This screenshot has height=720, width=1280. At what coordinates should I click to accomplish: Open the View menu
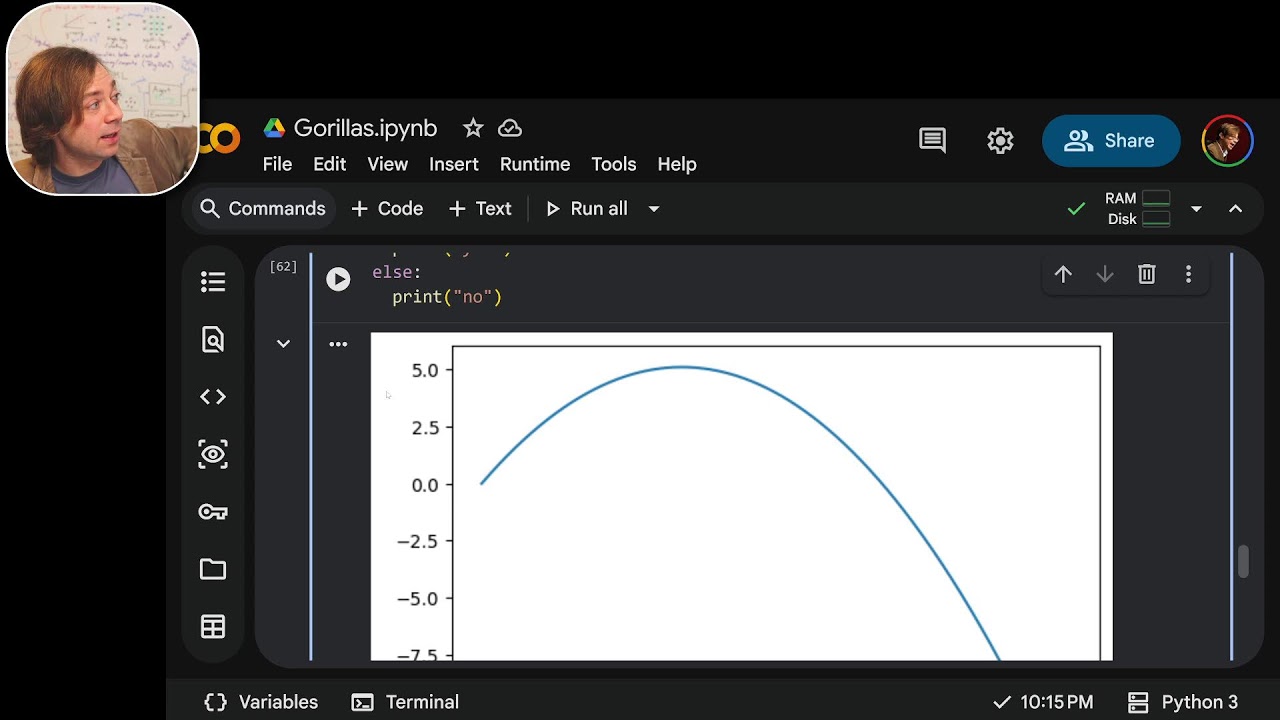[387, 164]
